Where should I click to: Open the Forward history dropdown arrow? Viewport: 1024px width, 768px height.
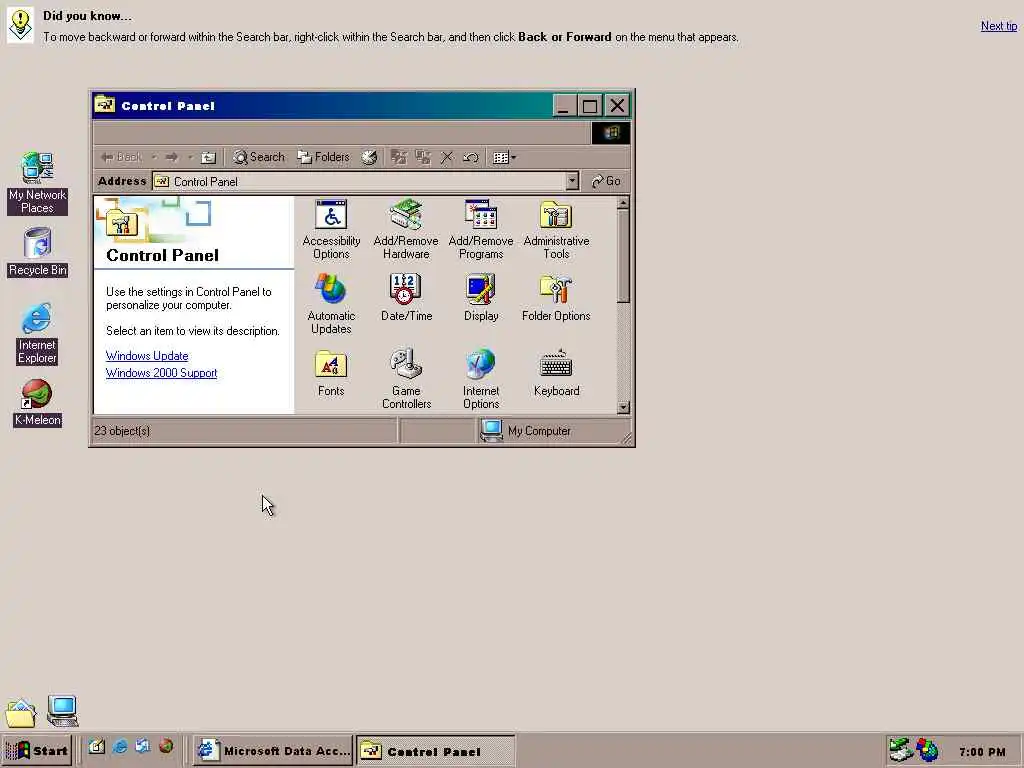[190, 157]
